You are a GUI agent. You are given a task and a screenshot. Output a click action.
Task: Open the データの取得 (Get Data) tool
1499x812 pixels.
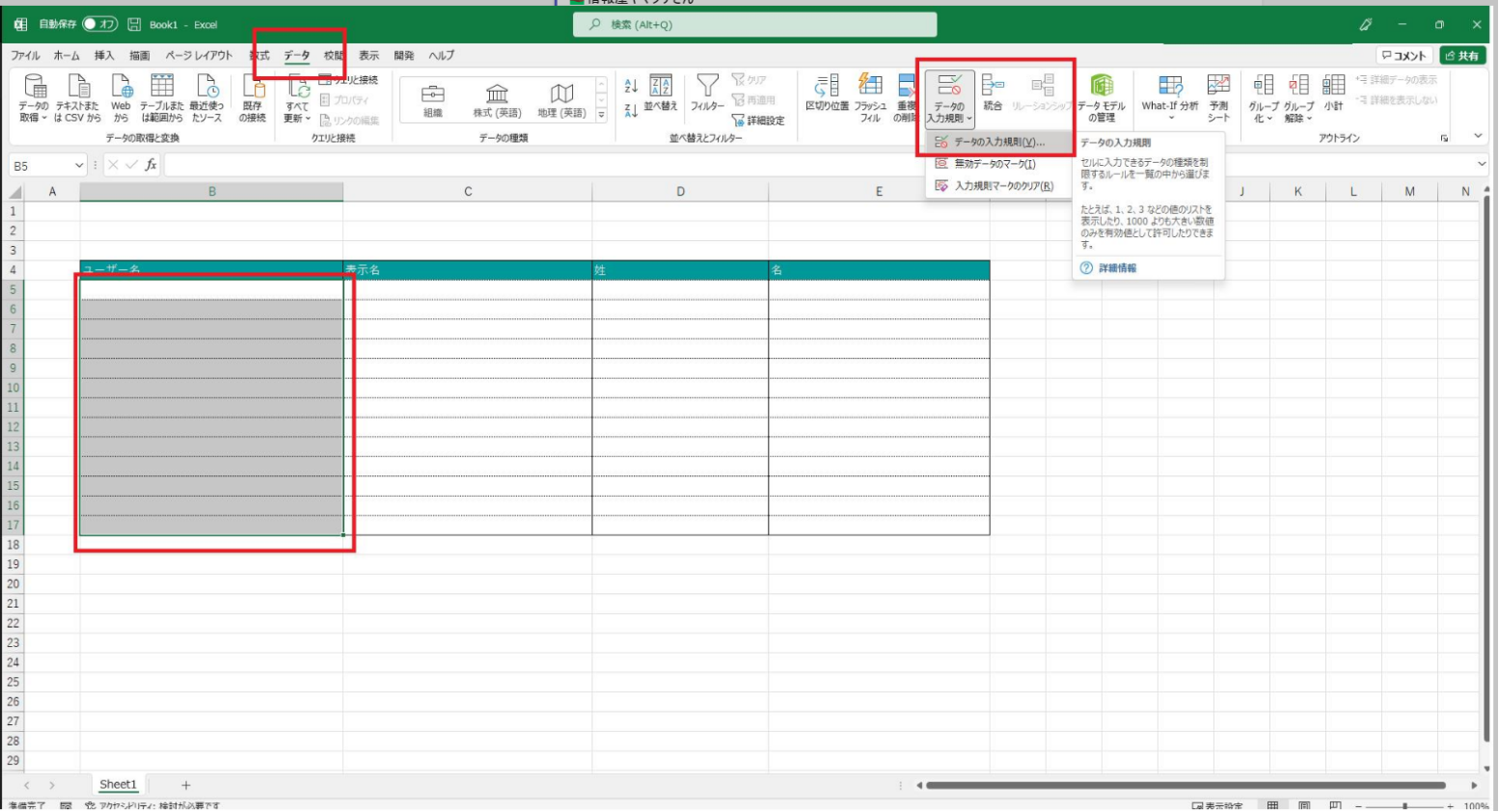[x=34, y=98]
